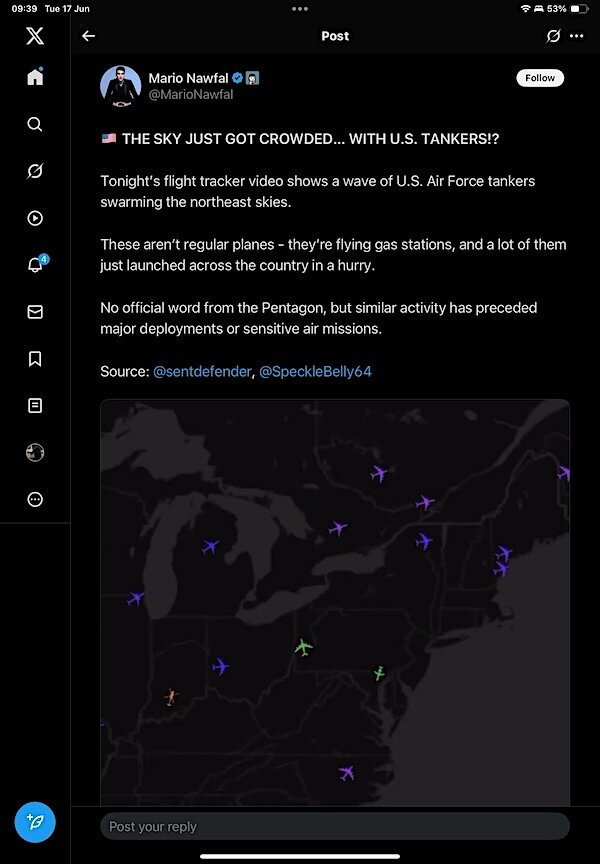The image size is (600, 864).
Task: Open Grok from the sidebar
Action: coord(35,171)
